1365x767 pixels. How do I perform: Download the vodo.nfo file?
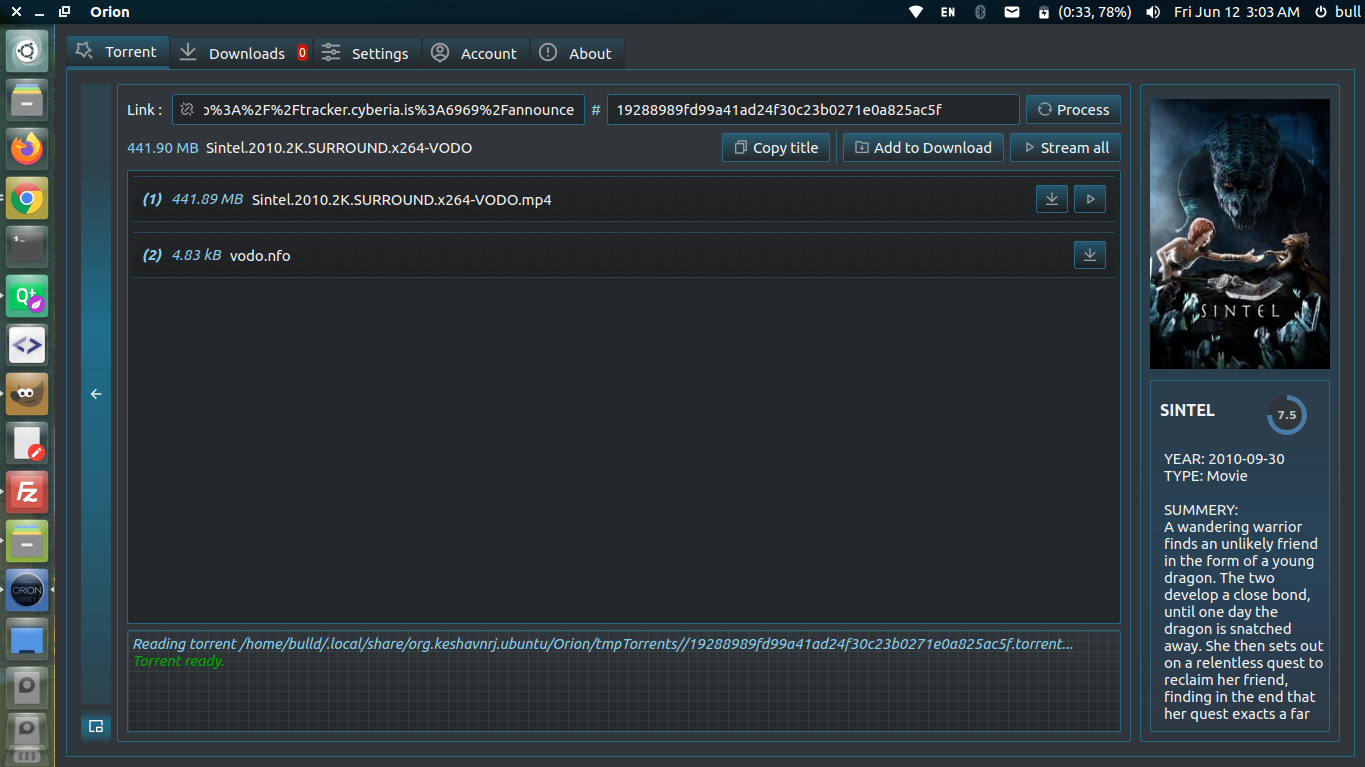tap(1089, 255)
